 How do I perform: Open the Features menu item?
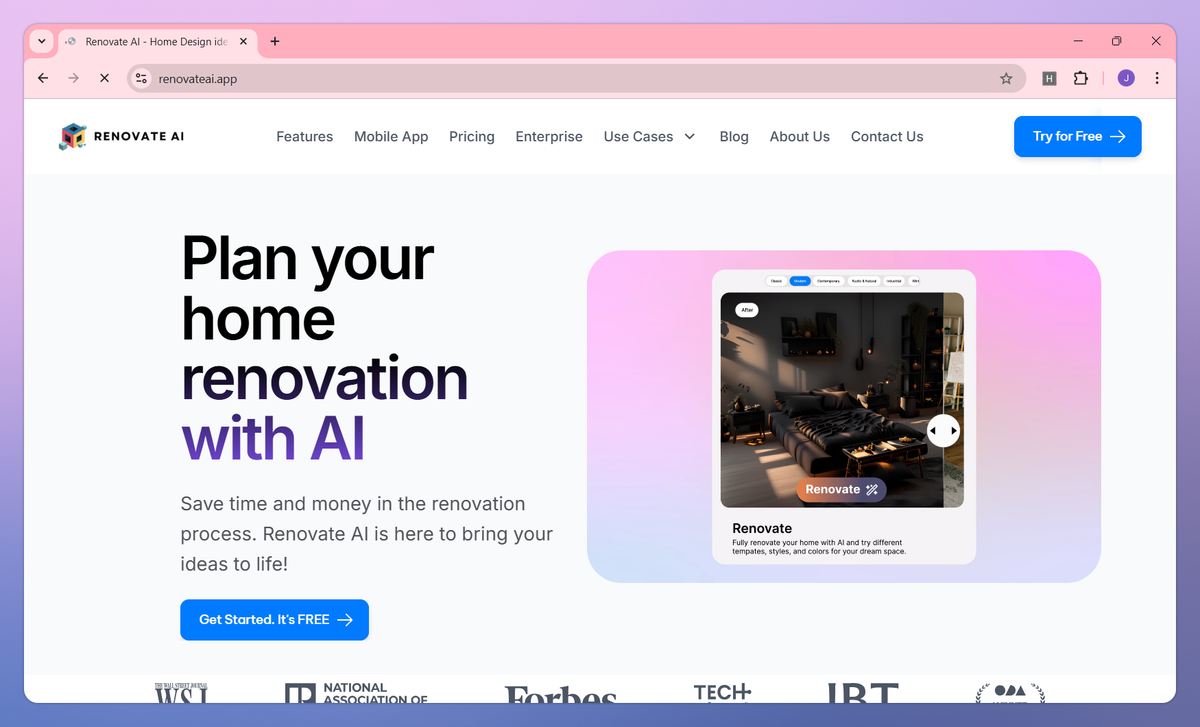305,137
